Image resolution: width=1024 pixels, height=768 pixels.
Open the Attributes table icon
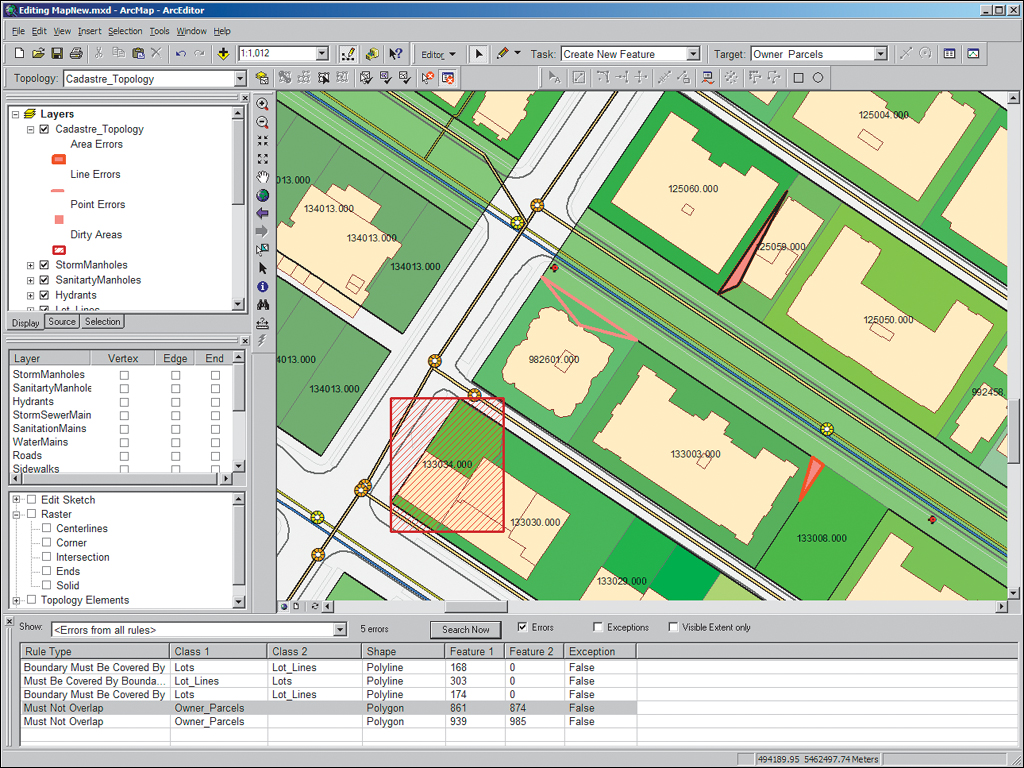click(x=950, y=54)
